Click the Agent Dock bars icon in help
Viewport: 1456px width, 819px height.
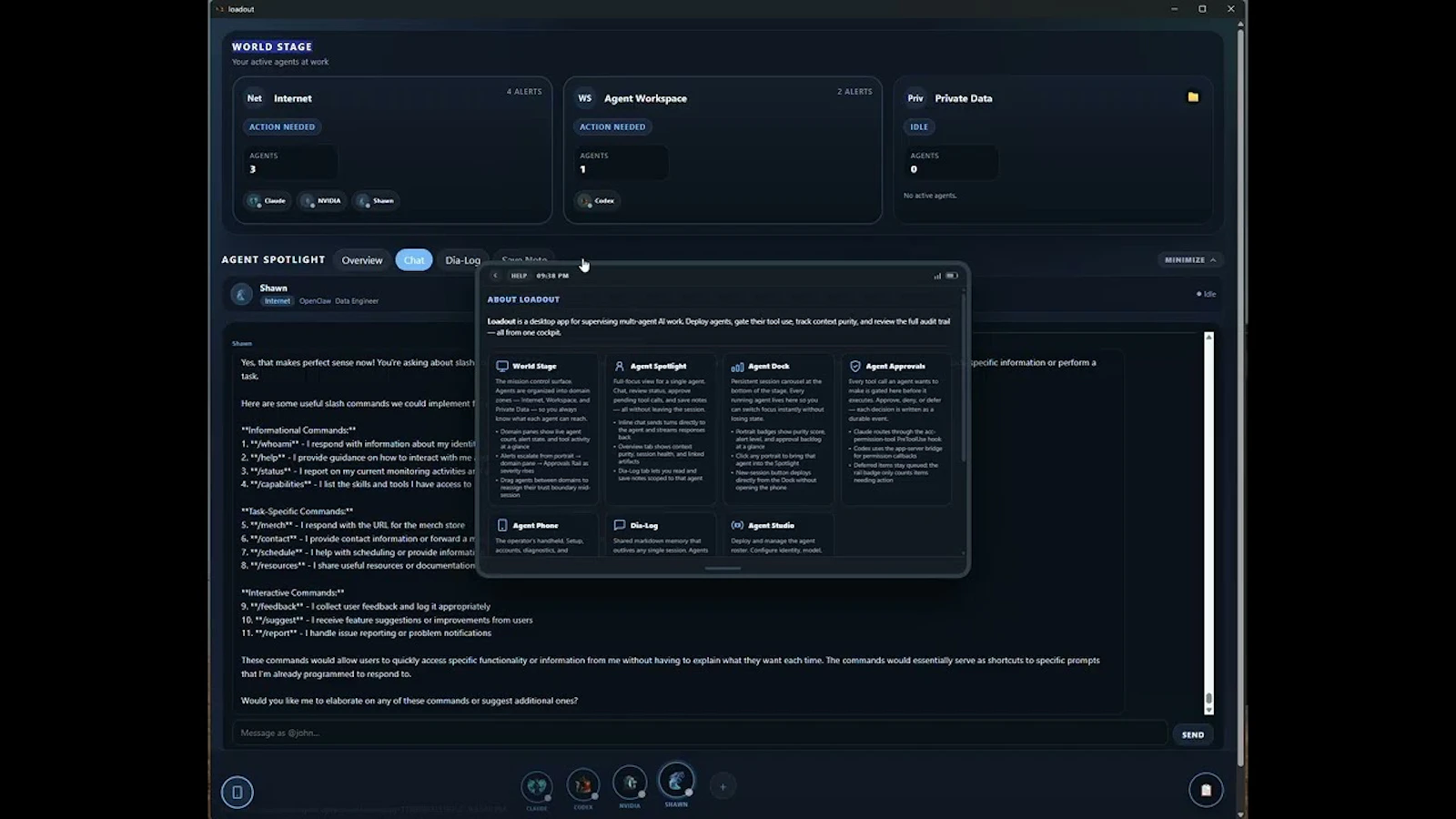coord(737,367)
